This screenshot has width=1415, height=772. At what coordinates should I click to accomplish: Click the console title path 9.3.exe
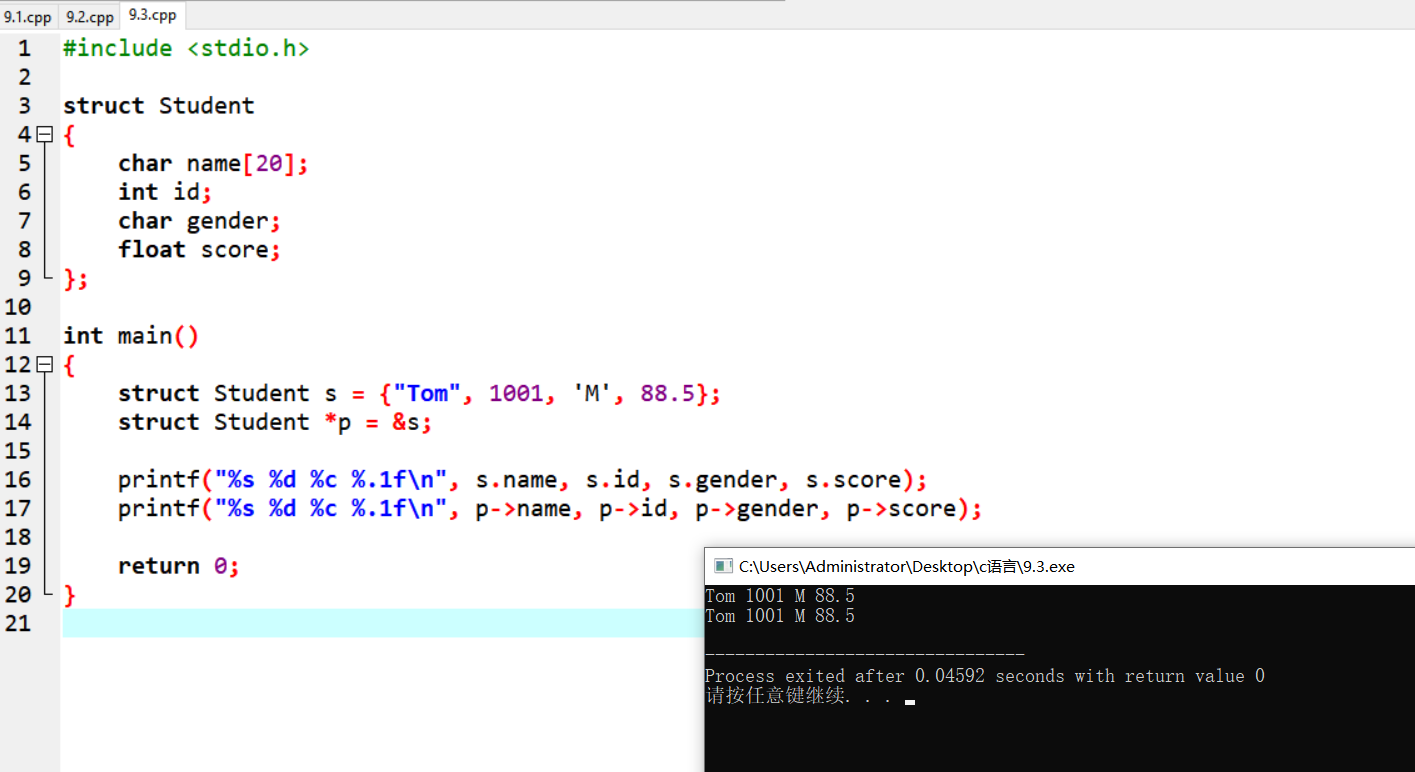point(906,566)
